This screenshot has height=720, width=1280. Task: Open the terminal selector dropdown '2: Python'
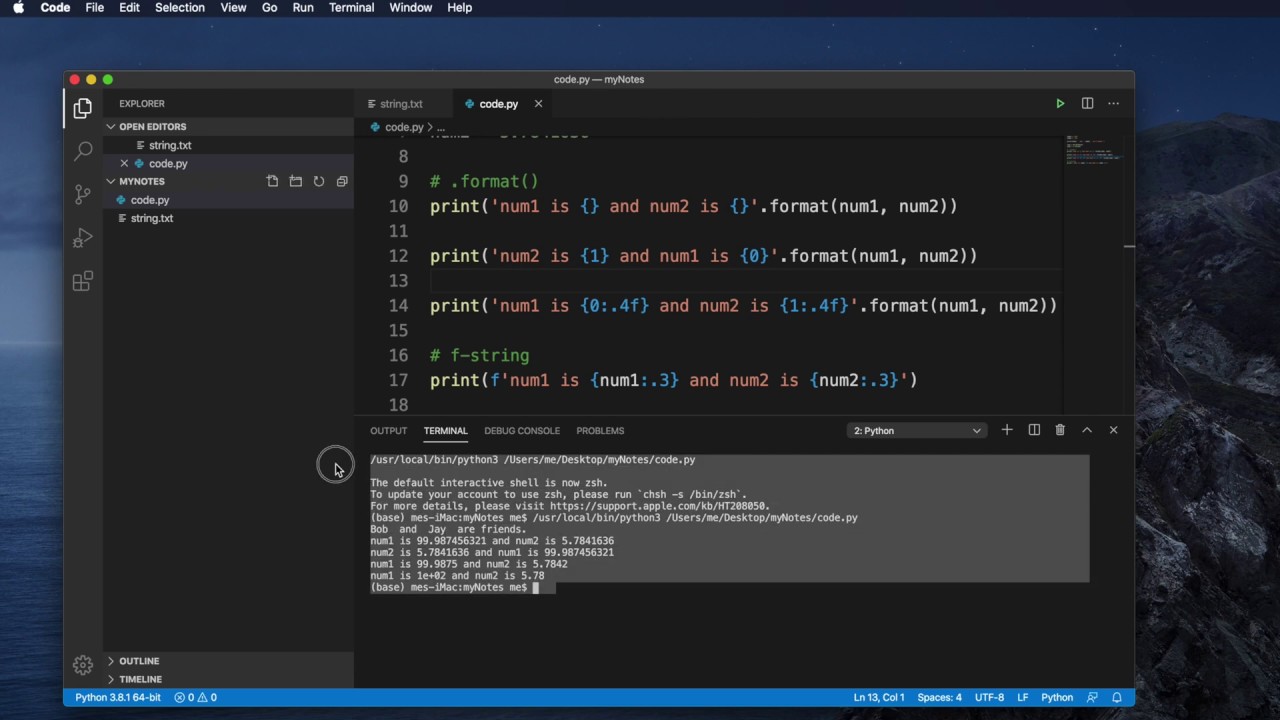point(917,431)
